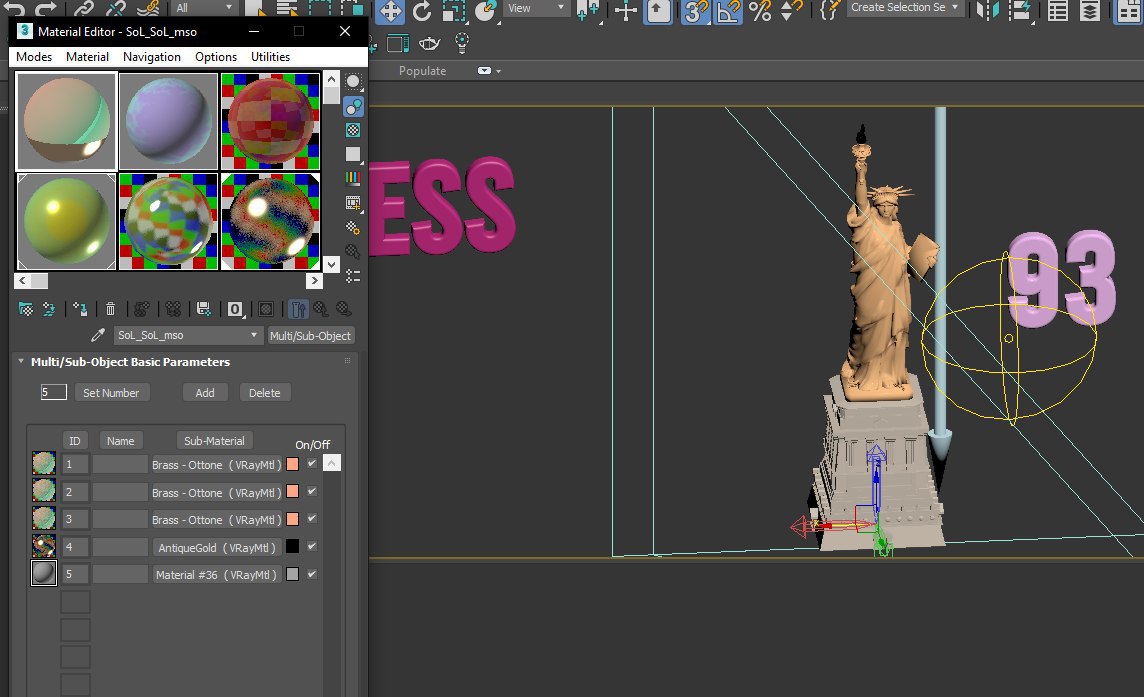Pick material from object with eyedropper
The height and width of the screenshot is (697, 1144).
[98, 335]
